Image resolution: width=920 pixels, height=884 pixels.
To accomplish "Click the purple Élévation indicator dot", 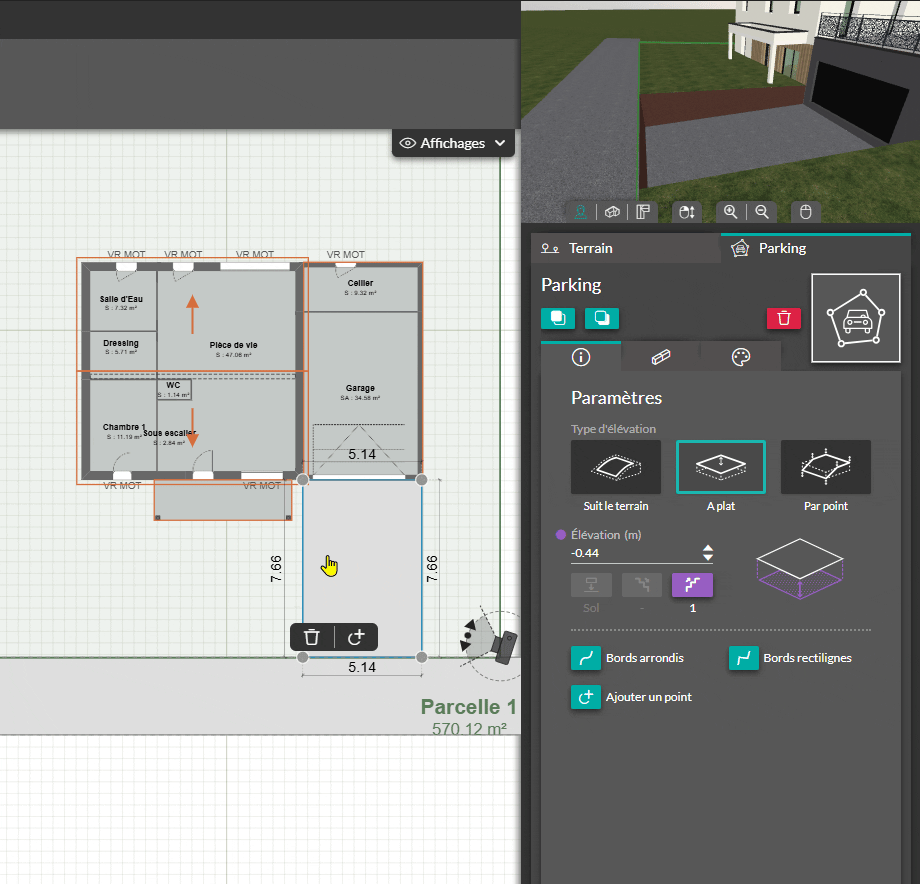I will pos(560,535).
